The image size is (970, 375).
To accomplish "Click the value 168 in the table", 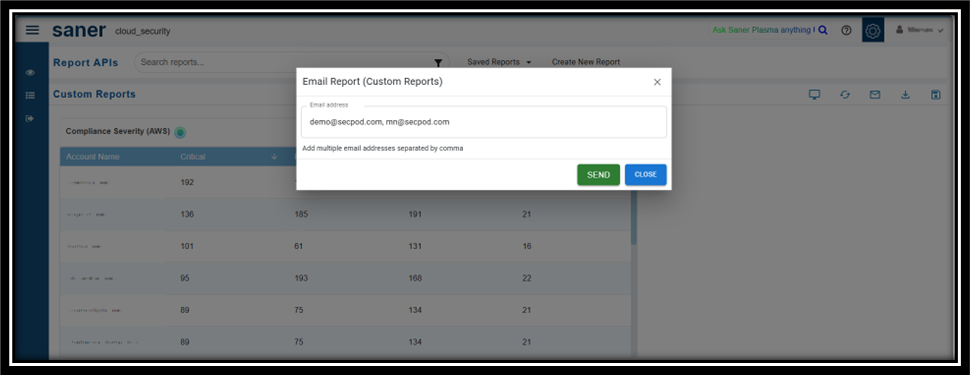I will pyautogui.click(x=414, y=278).
